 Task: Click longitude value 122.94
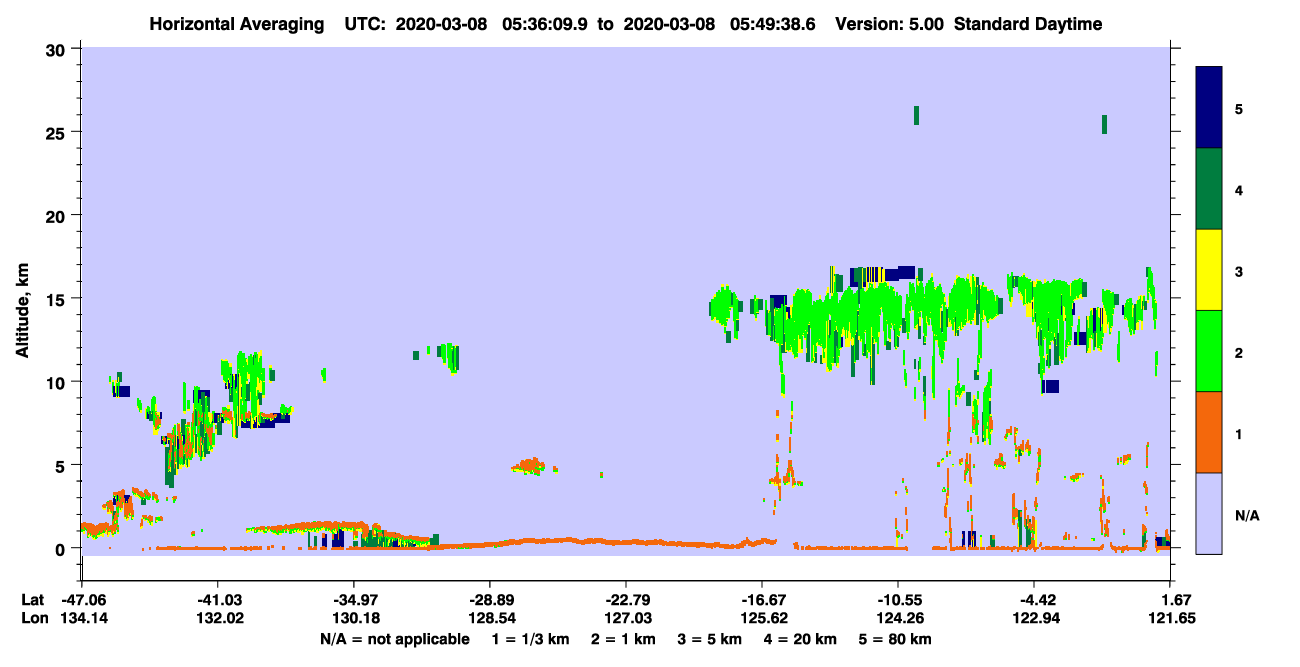coord(1034,618)
